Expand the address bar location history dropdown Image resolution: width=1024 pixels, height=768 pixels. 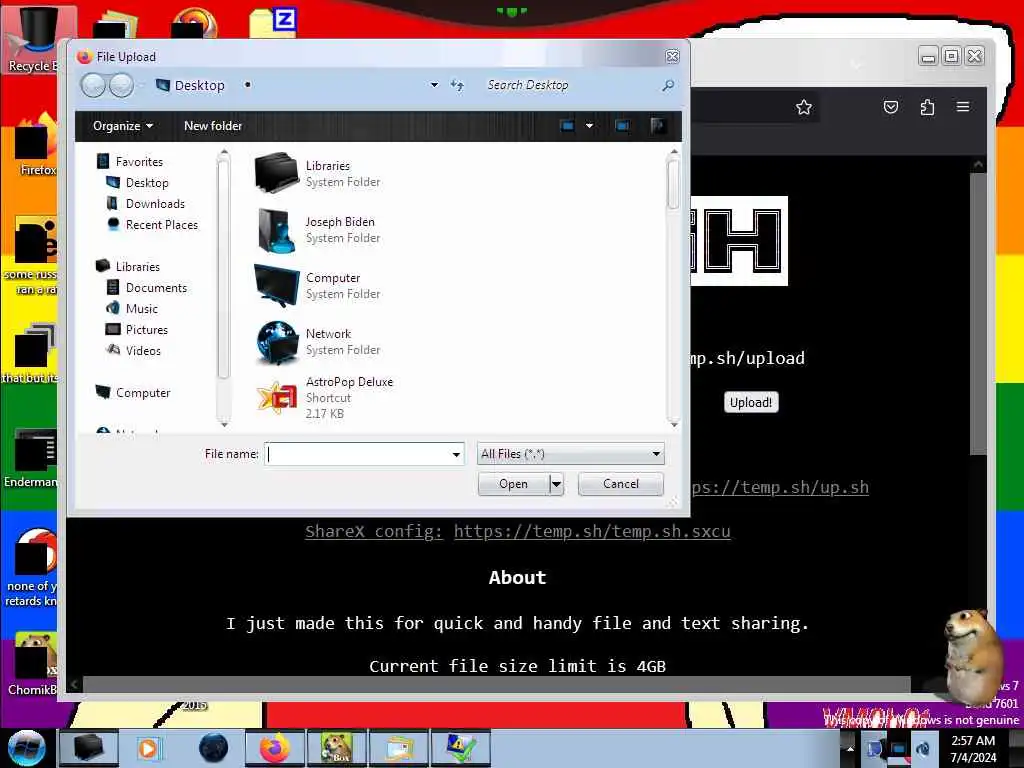pyautogui.click(x=434, y=86)
